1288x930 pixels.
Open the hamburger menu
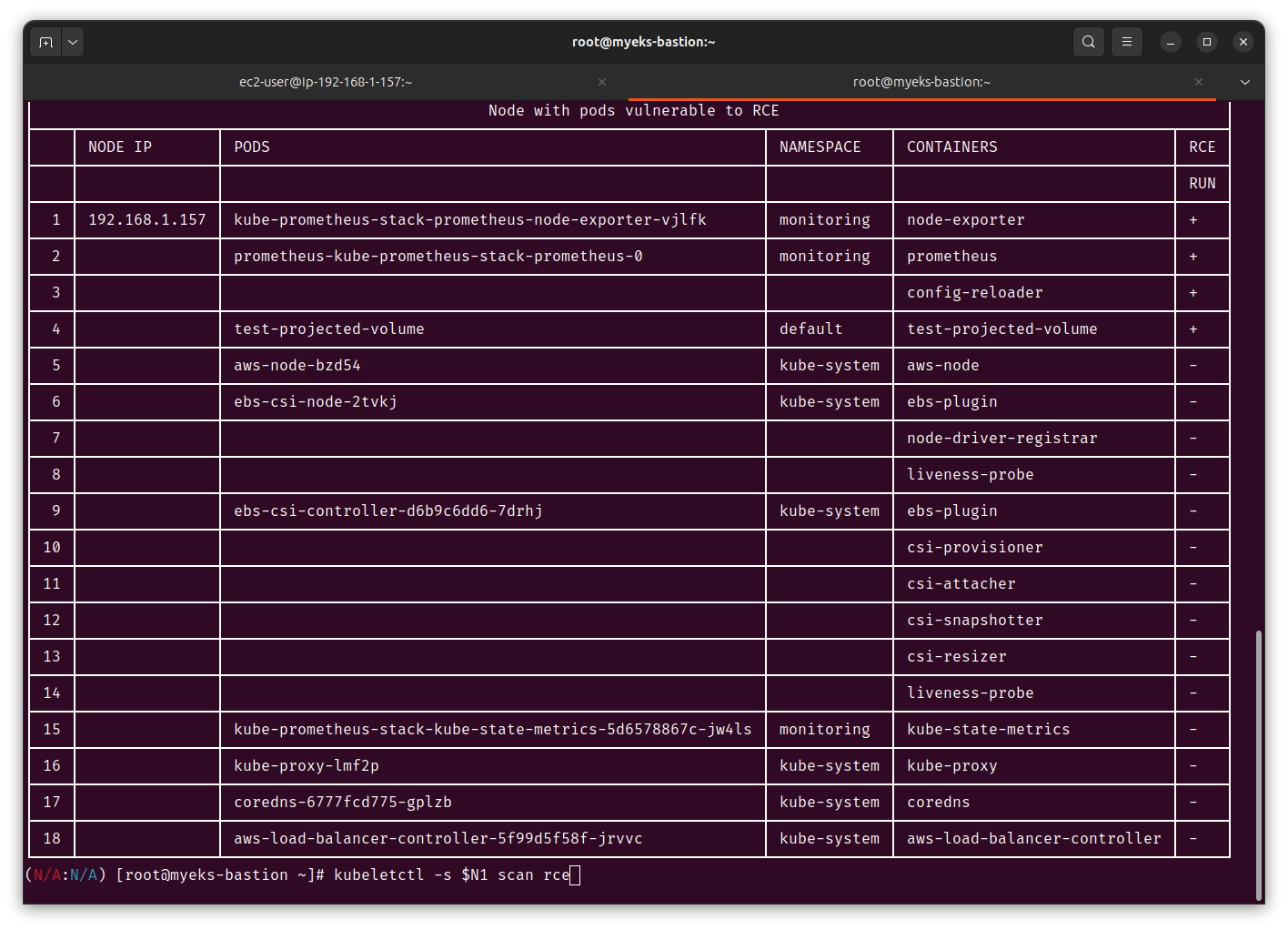[x=1126, y=42]
